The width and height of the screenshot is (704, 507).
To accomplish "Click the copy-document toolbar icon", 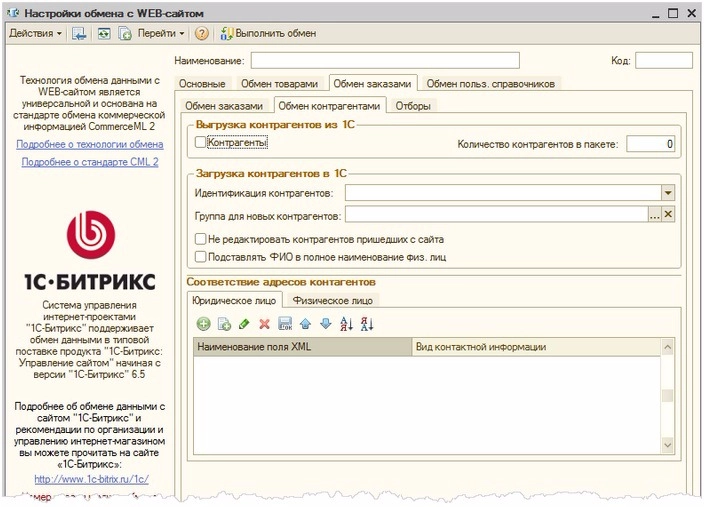I will pos(124,33).
